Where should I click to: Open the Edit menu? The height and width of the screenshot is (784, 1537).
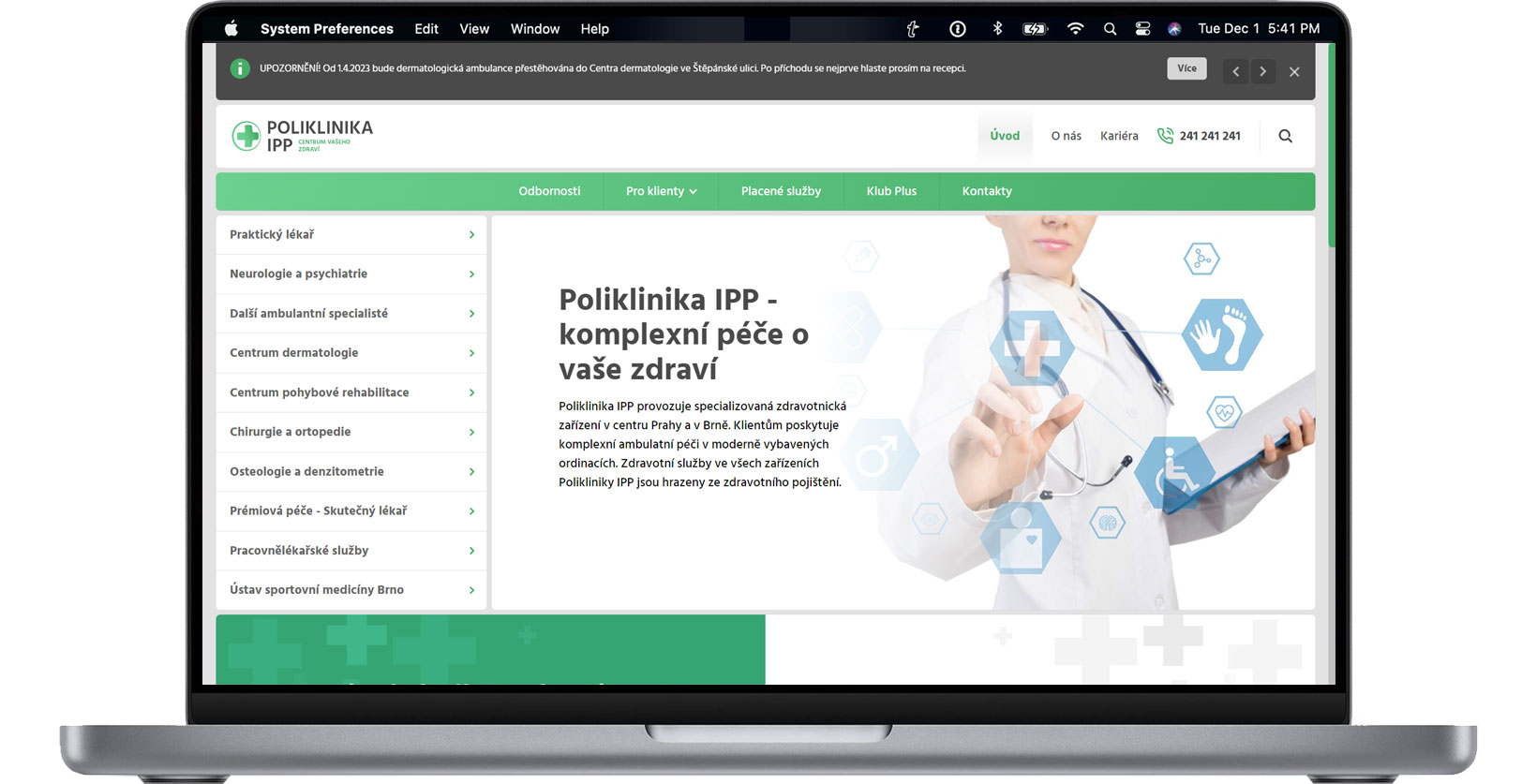click(426, 29)
